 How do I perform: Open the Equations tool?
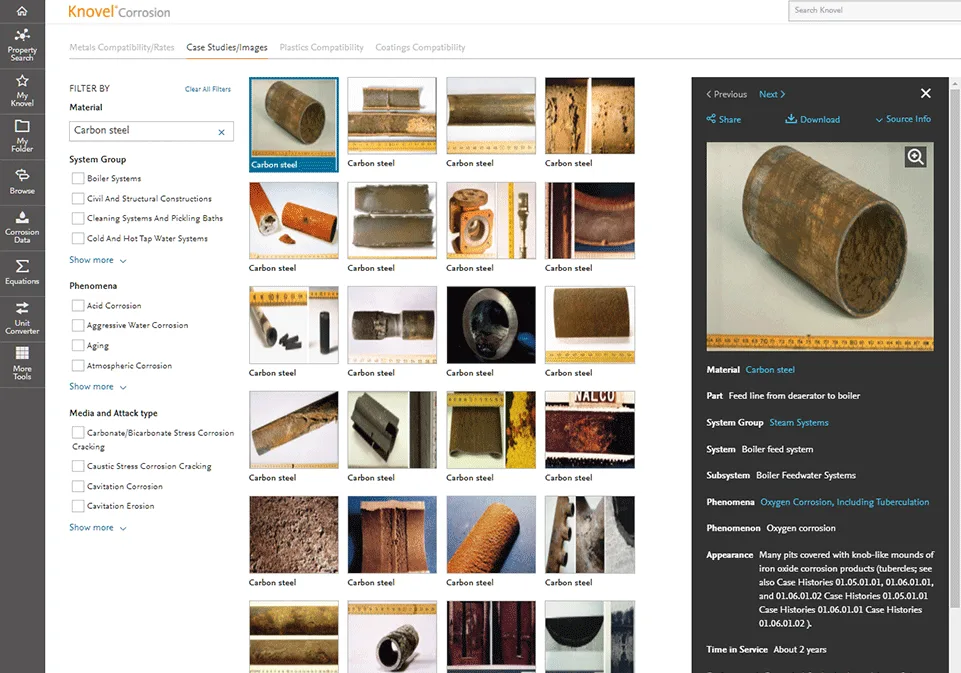coord(22,270)
